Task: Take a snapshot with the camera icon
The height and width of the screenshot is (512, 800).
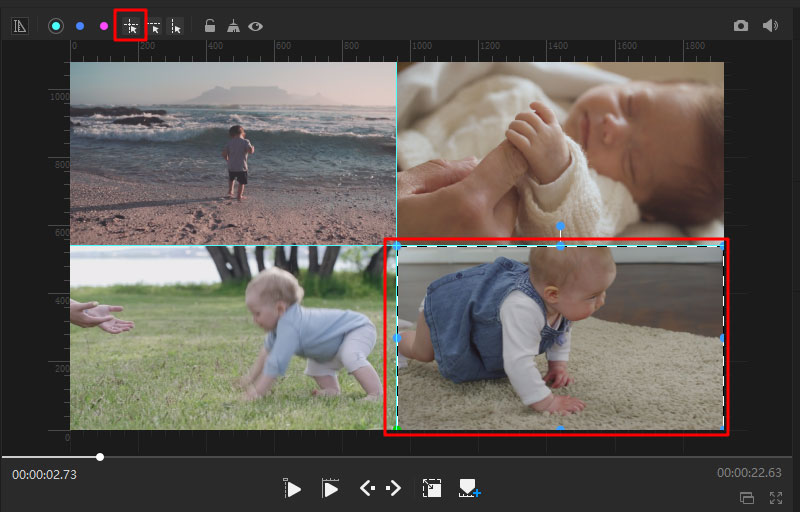Action: click(741, 26)
